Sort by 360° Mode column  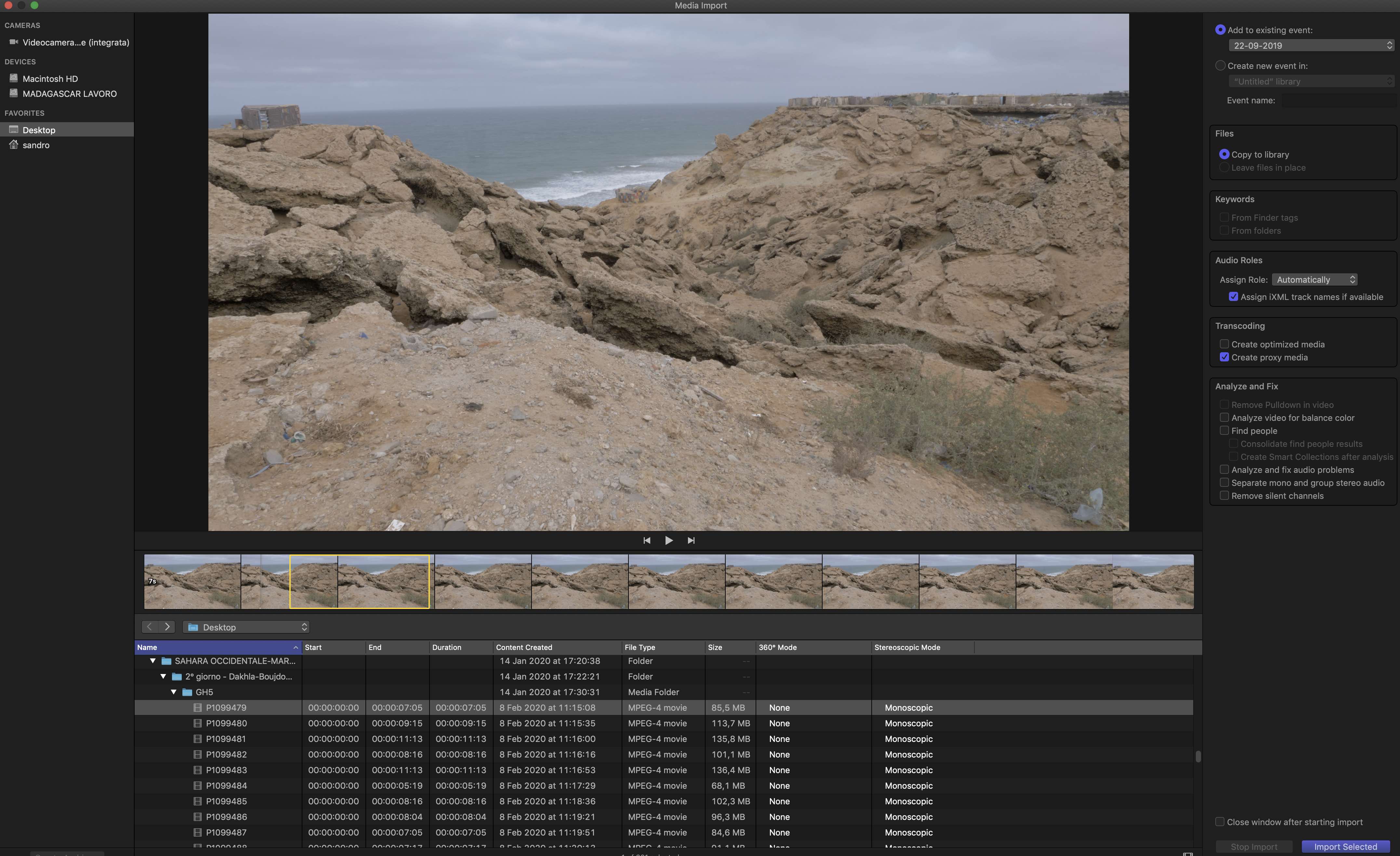pos(814,647)
